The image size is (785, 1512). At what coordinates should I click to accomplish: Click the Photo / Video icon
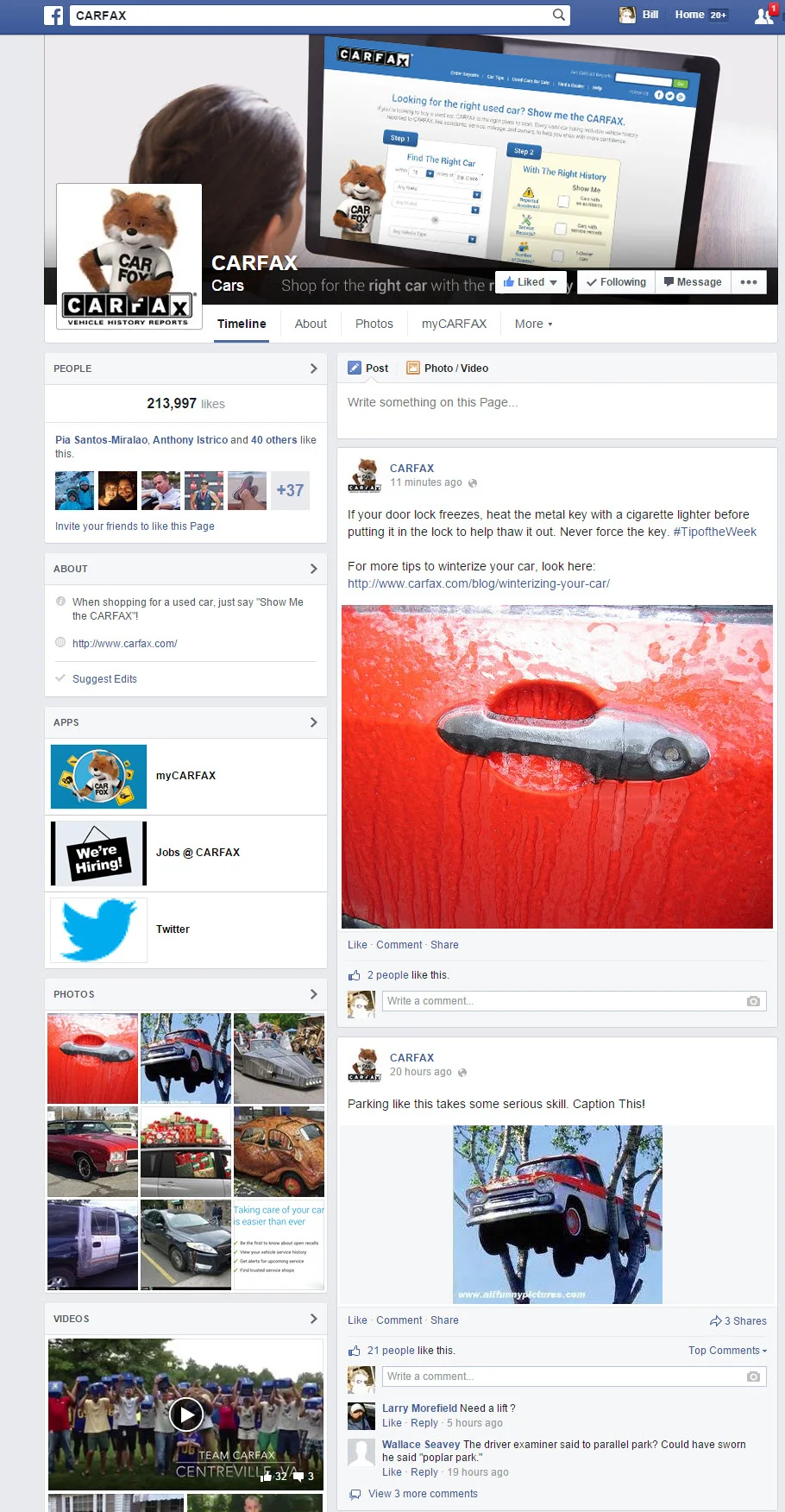tap(412, 368)
